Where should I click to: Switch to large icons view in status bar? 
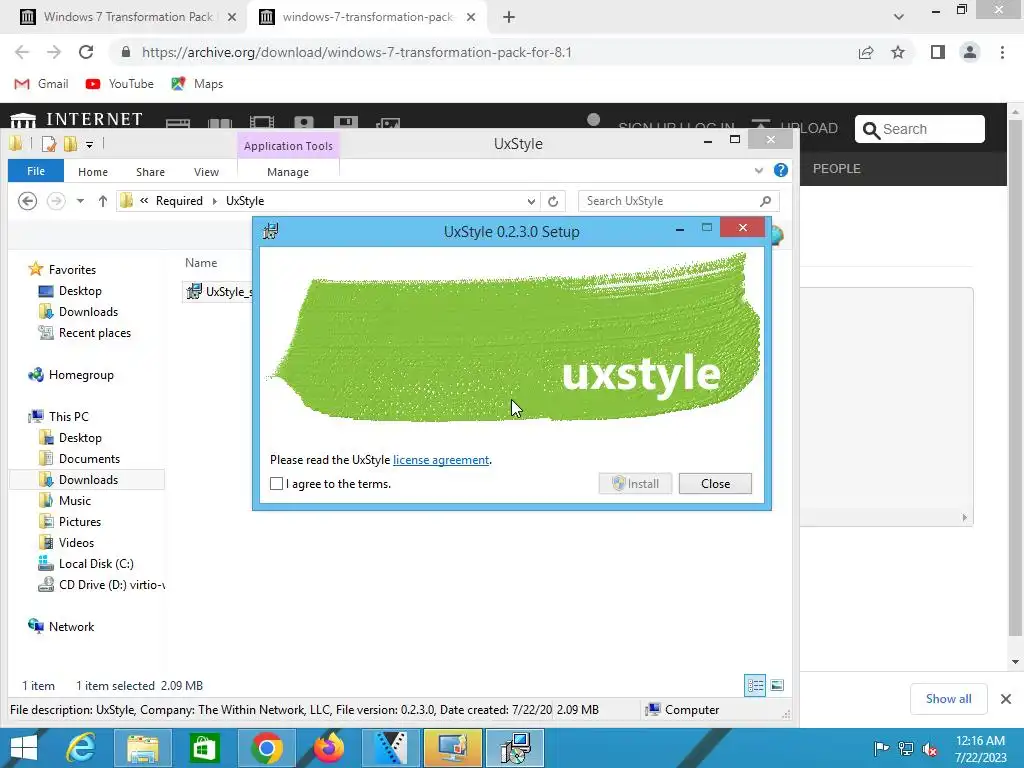[776, 685]
